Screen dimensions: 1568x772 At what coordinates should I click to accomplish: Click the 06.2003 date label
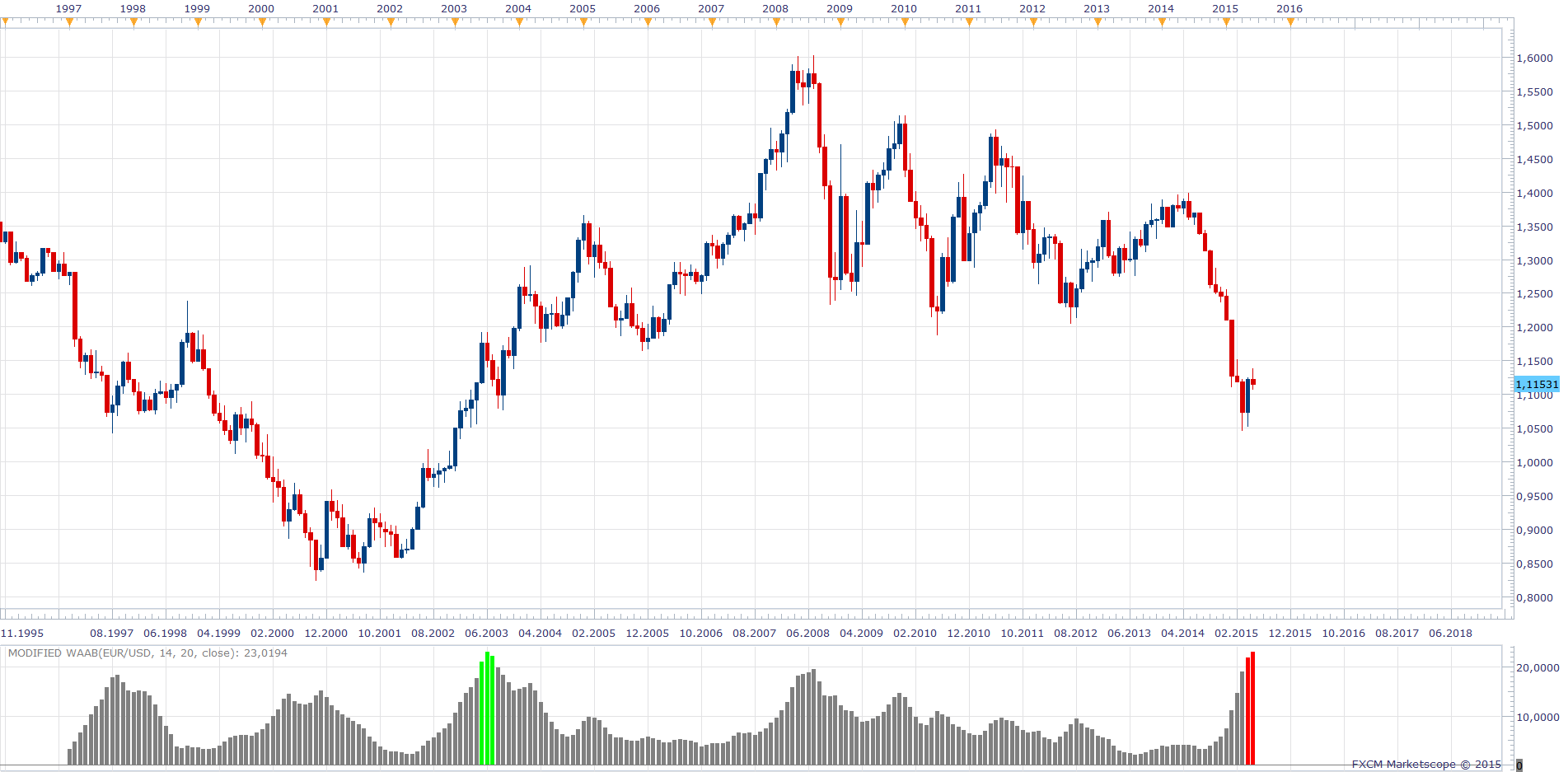[487, 634]
